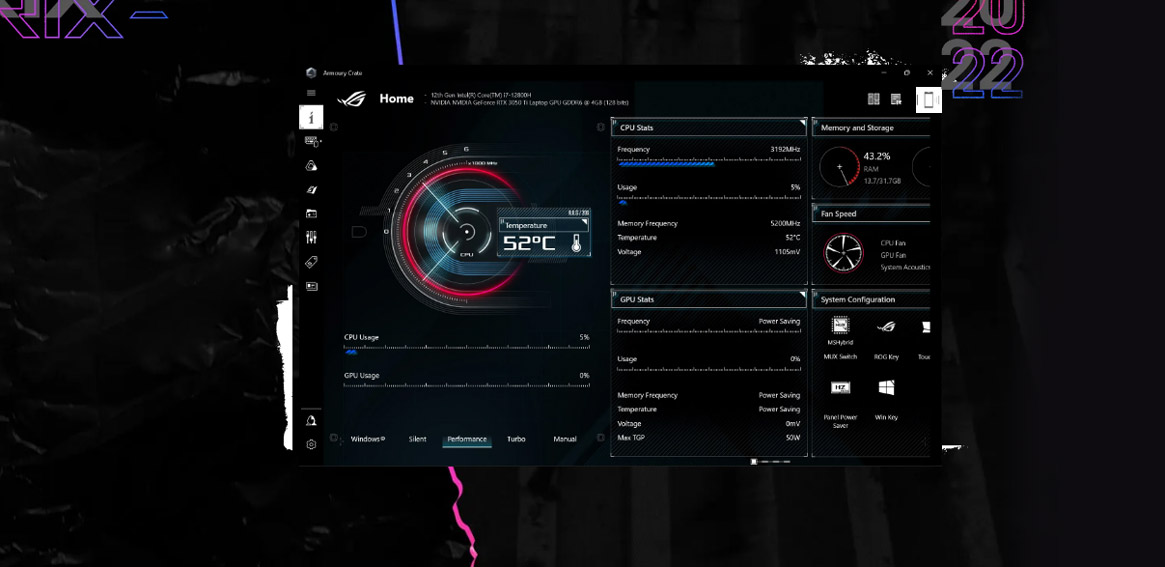Select the Turbo operating mode

coord(516,439)
